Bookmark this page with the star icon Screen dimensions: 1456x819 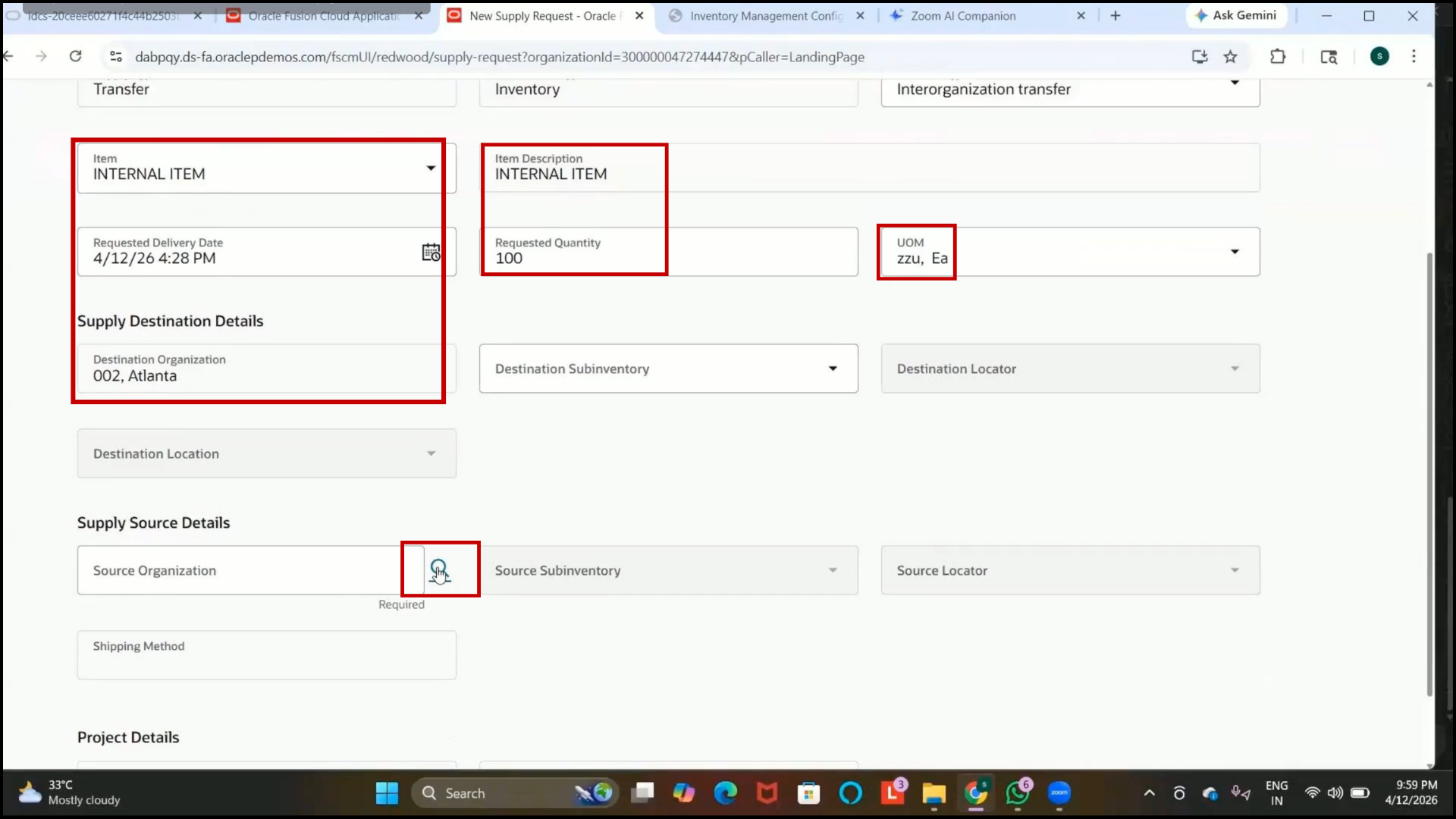tap(1230, 56)
